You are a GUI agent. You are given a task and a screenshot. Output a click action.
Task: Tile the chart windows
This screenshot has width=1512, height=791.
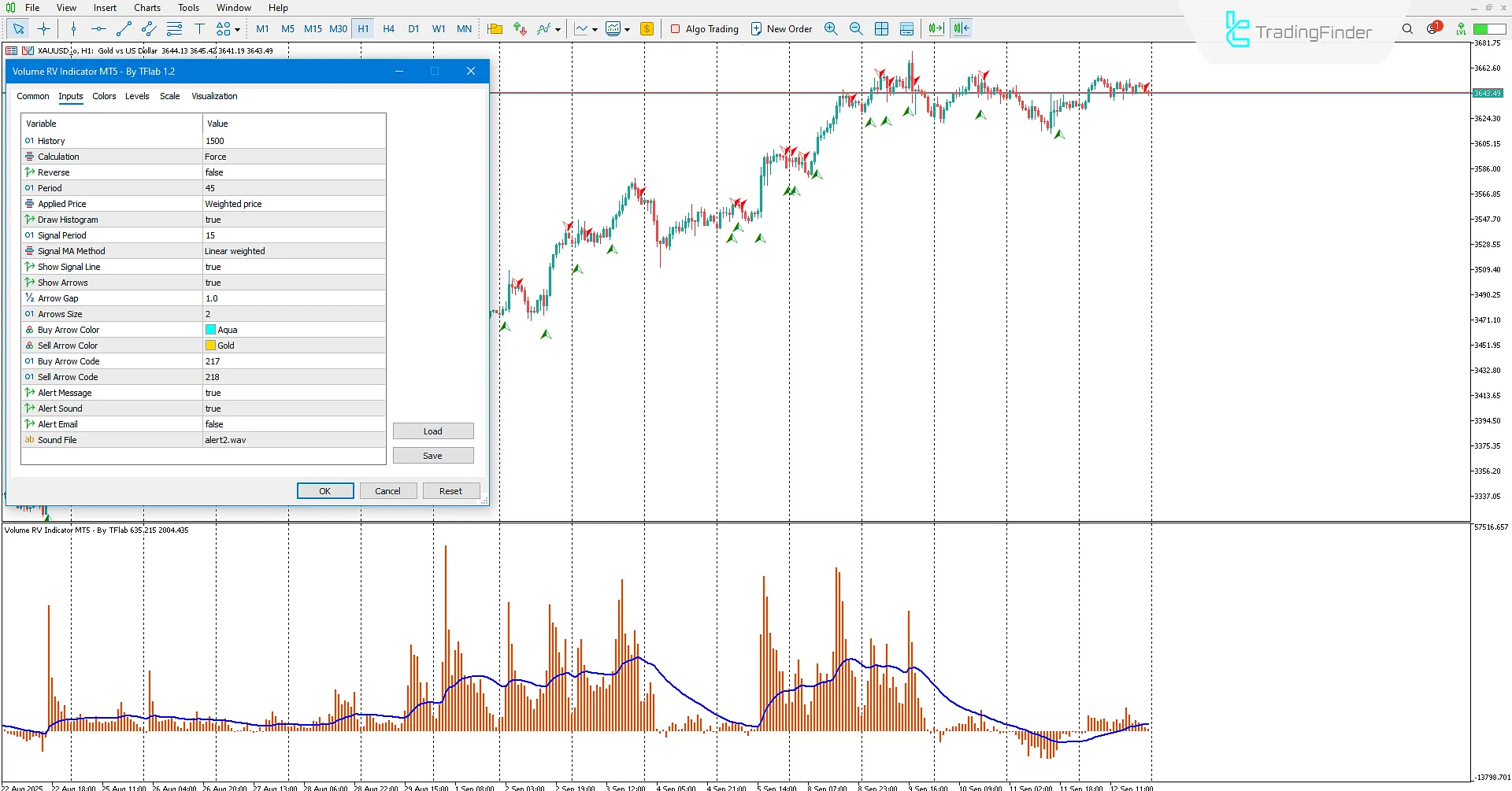pyautogui.click(x=882, y=28)
